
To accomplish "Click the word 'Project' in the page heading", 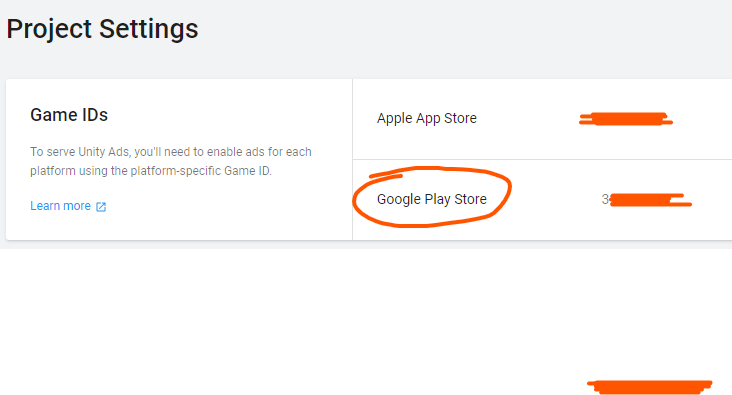I will [x=49, y=29].
